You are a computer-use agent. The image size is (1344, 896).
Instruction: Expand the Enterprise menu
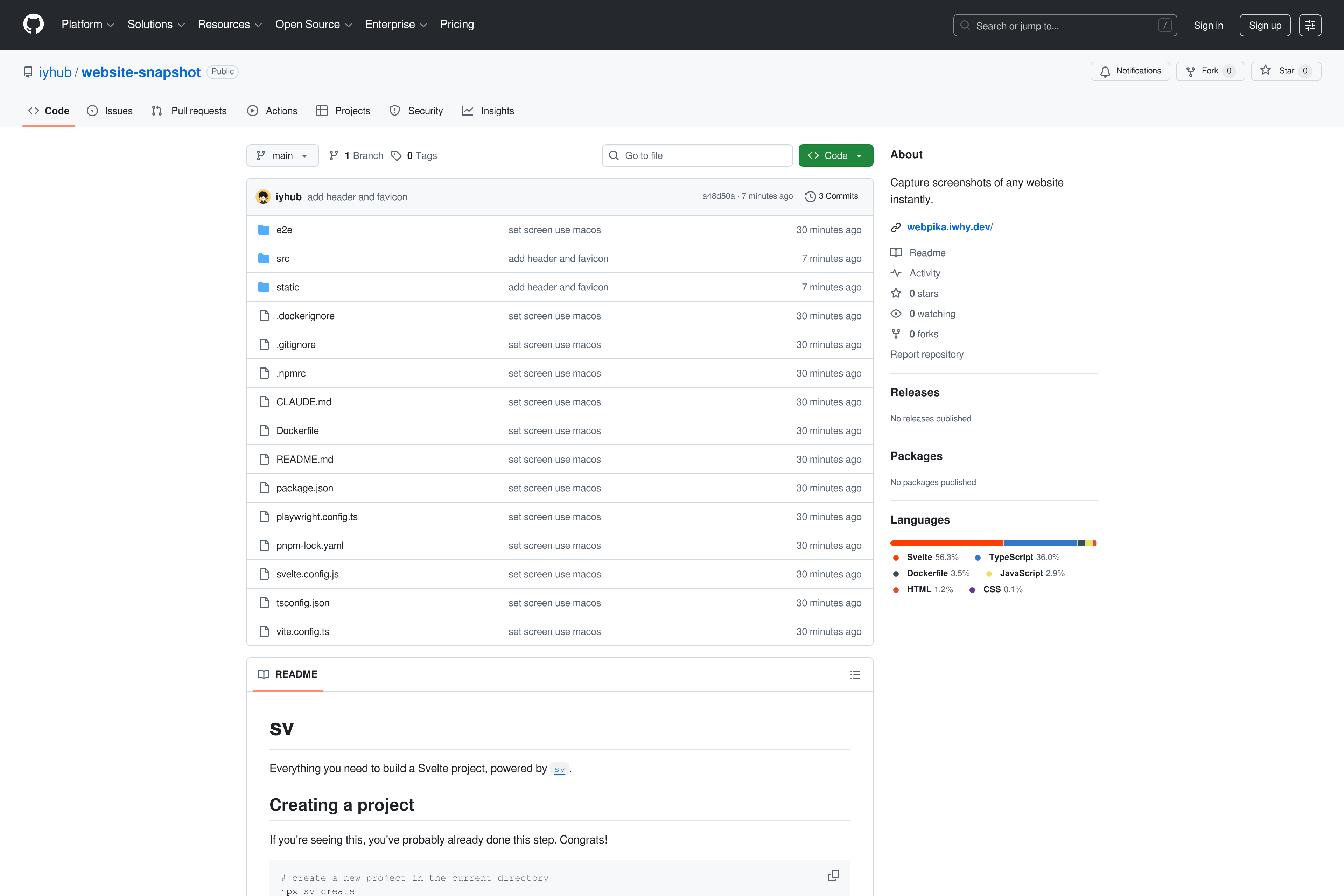click(x=396, y=24)
